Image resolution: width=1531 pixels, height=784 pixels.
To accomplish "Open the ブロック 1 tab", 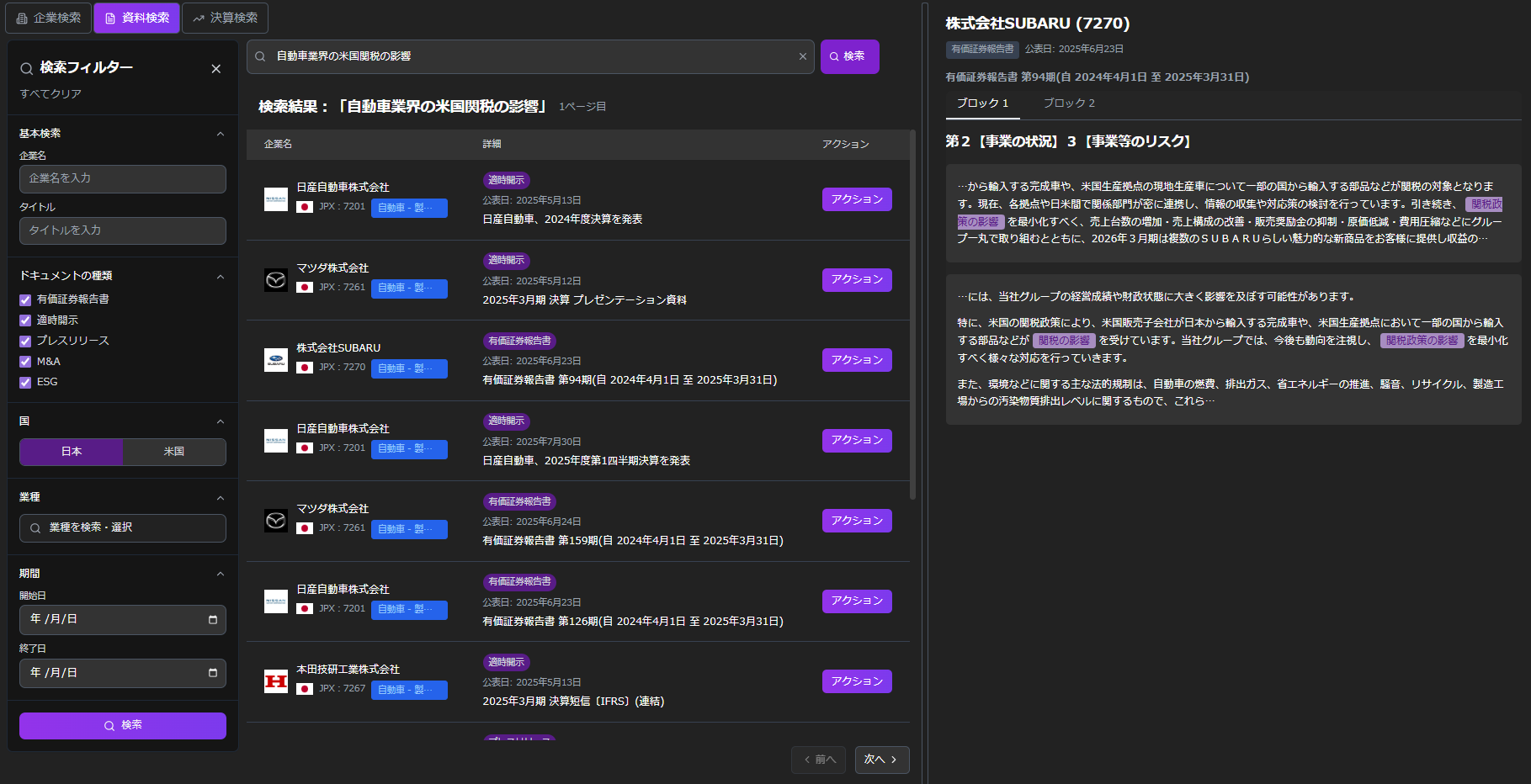I will point(982,103).
